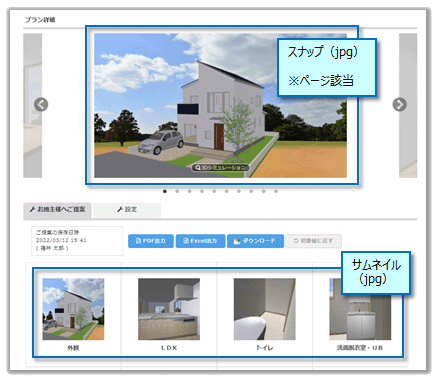
Task: Select the お施主様へご提案 tab
Action: [x=57, y=210]
